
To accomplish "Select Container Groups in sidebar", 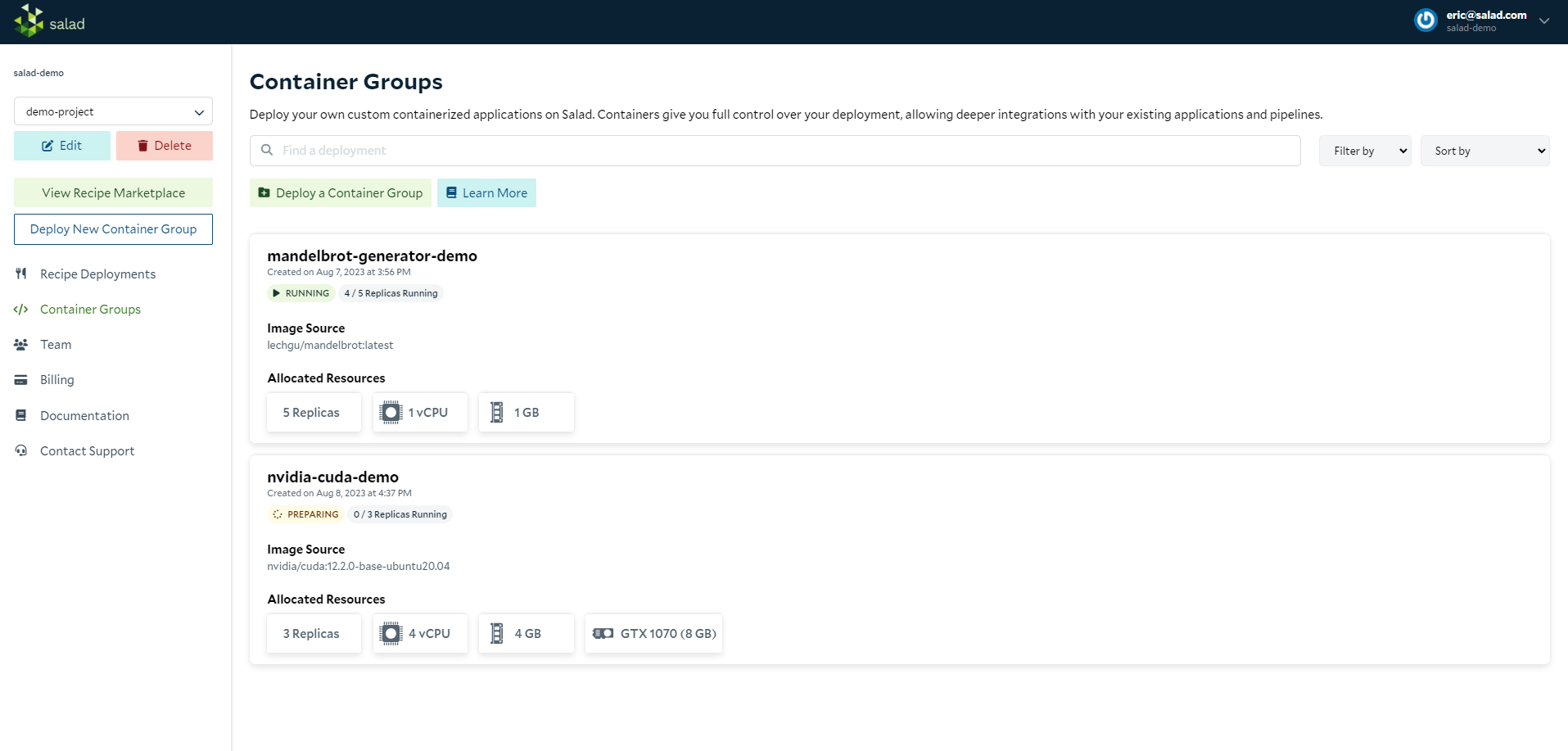I will point(90,310).
